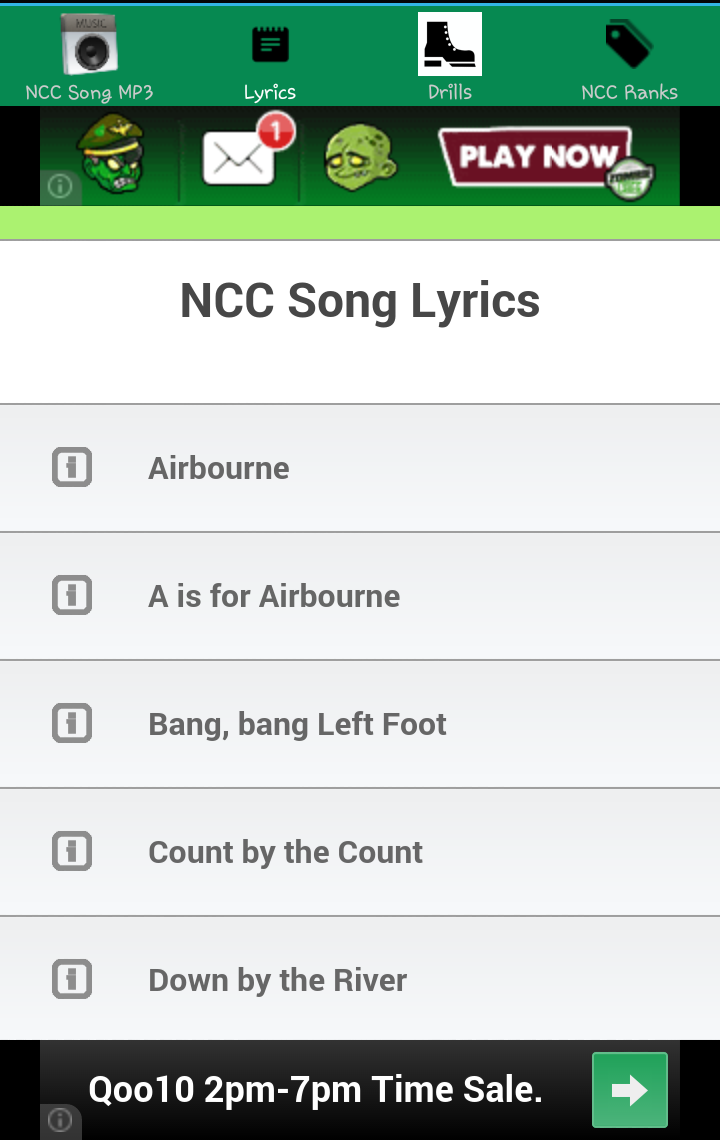
Task: Select the NCC Ranks tag icon
Action: (x=629, y=44)
